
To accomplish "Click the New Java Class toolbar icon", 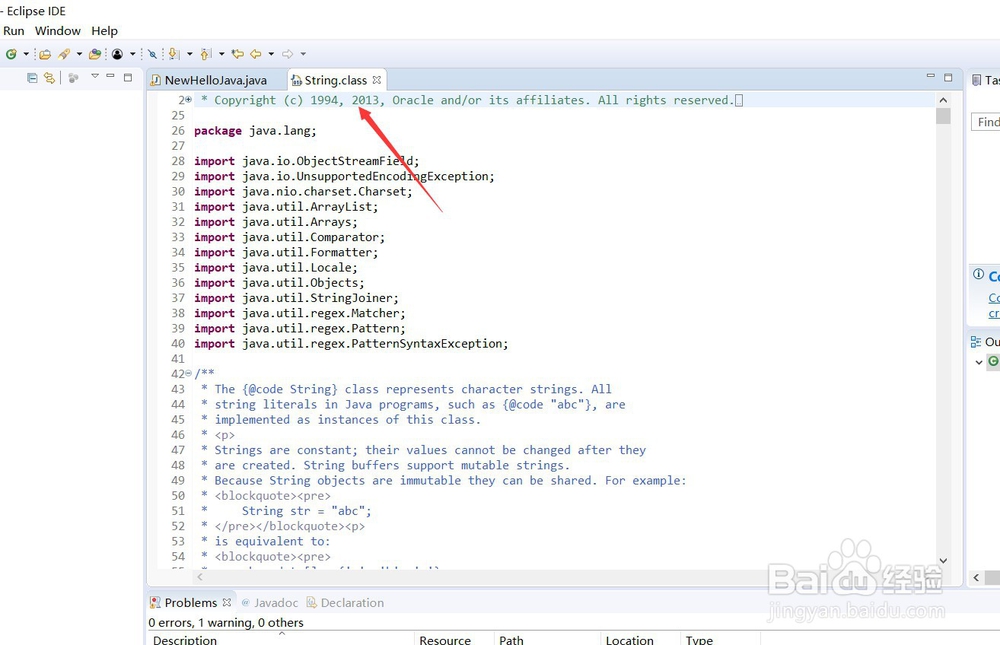I will 11,54.
